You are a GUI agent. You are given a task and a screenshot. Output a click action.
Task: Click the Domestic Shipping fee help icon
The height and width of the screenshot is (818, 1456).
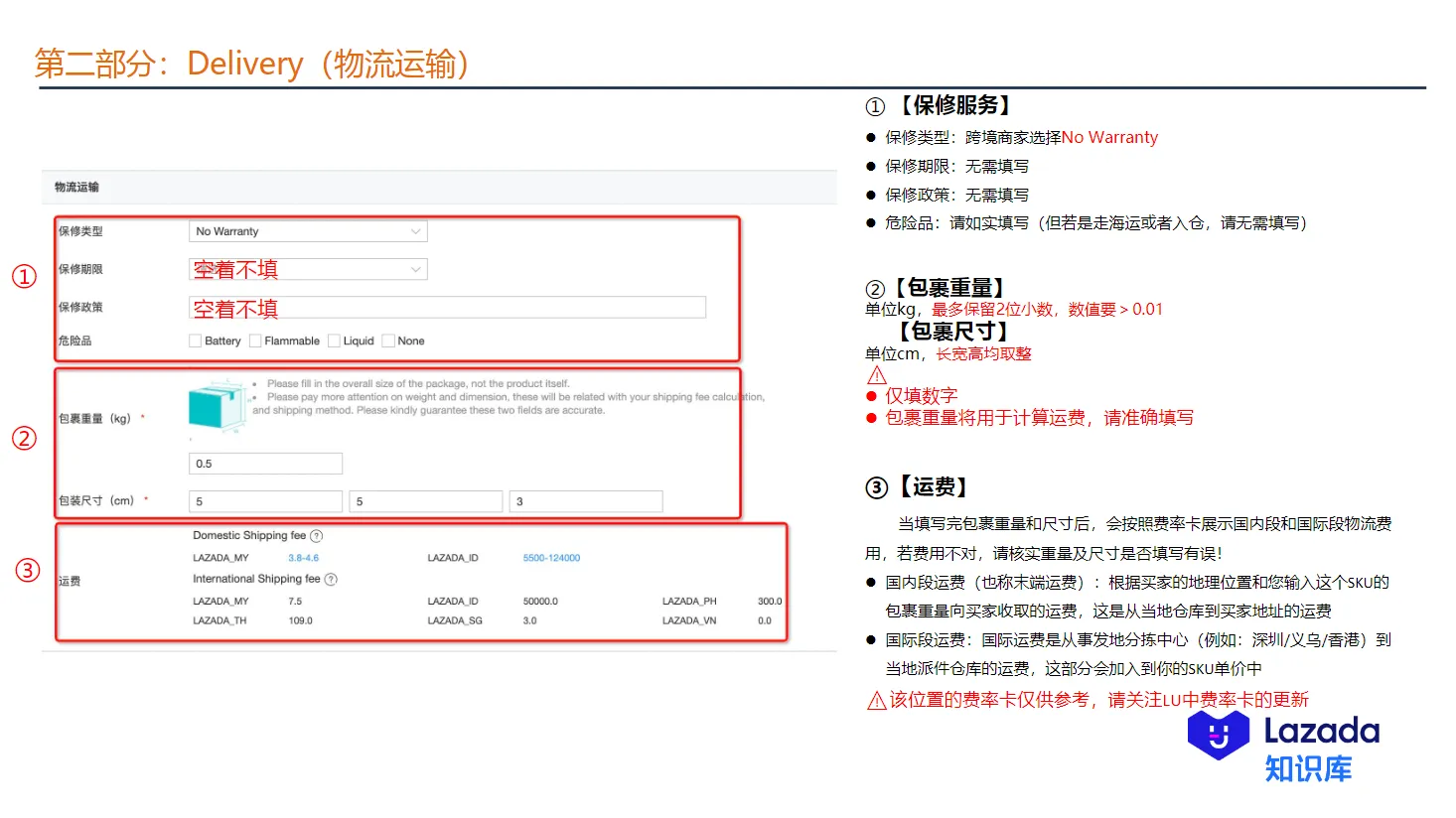[x=316, y=535]
